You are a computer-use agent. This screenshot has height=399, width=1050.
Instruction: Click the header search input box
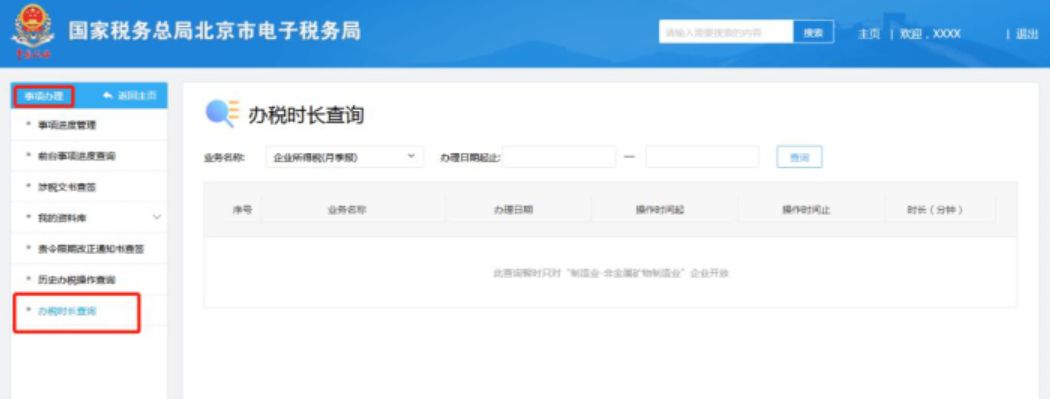[726, 31]
